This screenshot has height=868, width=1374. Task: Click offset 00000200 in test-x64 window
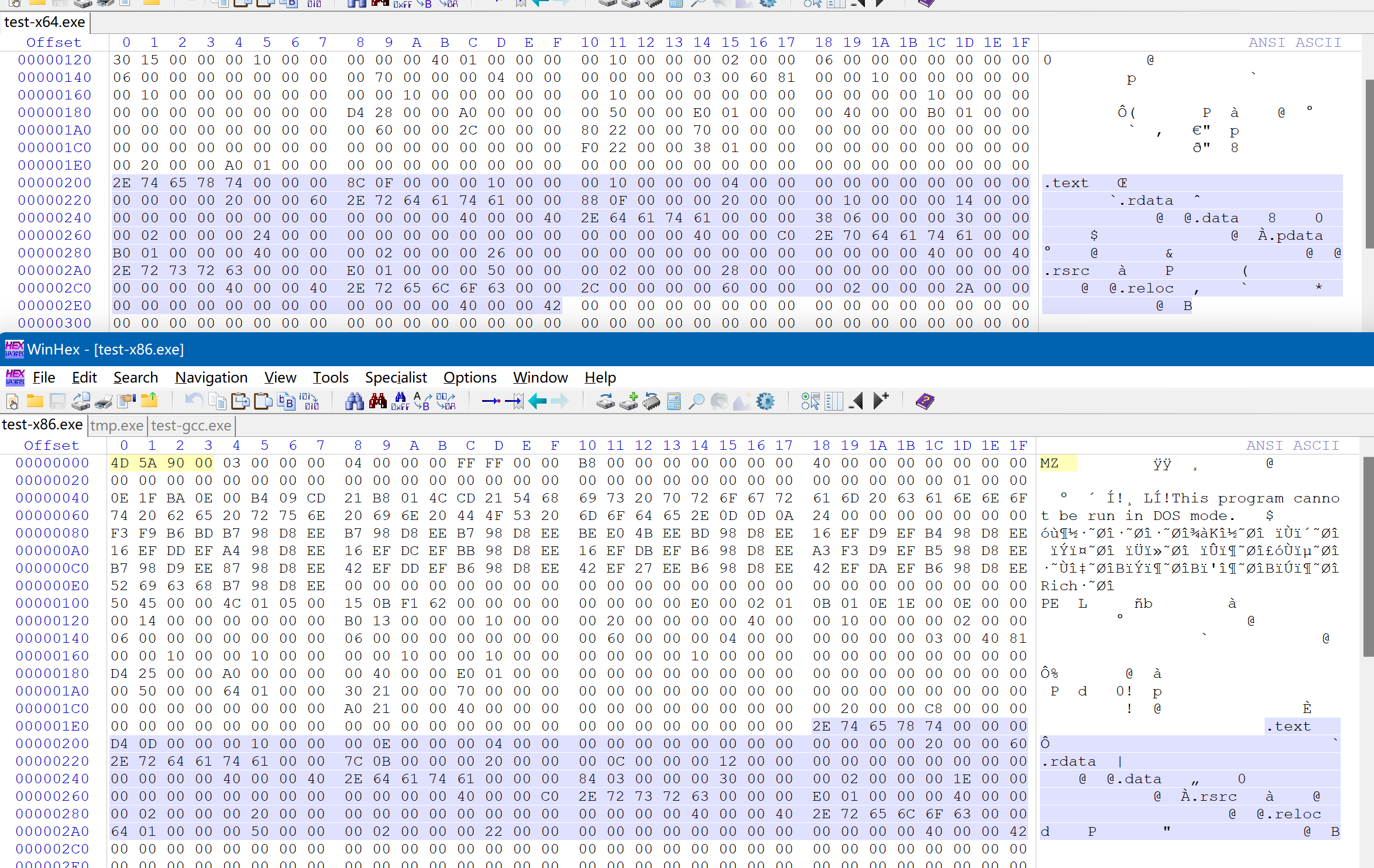click(55, 183)
